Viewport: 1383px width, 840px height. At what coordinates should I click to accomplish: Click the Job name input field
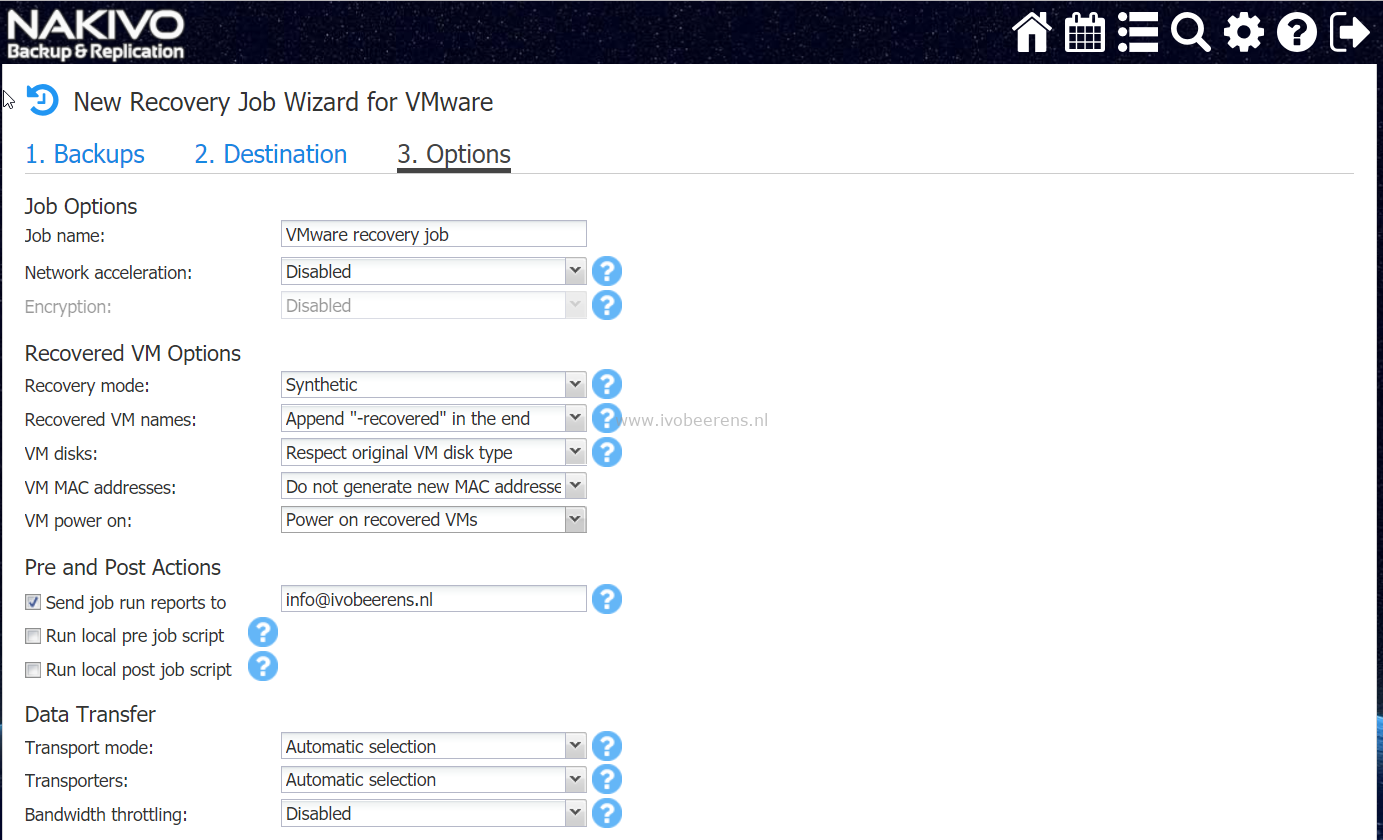point(433,234)
